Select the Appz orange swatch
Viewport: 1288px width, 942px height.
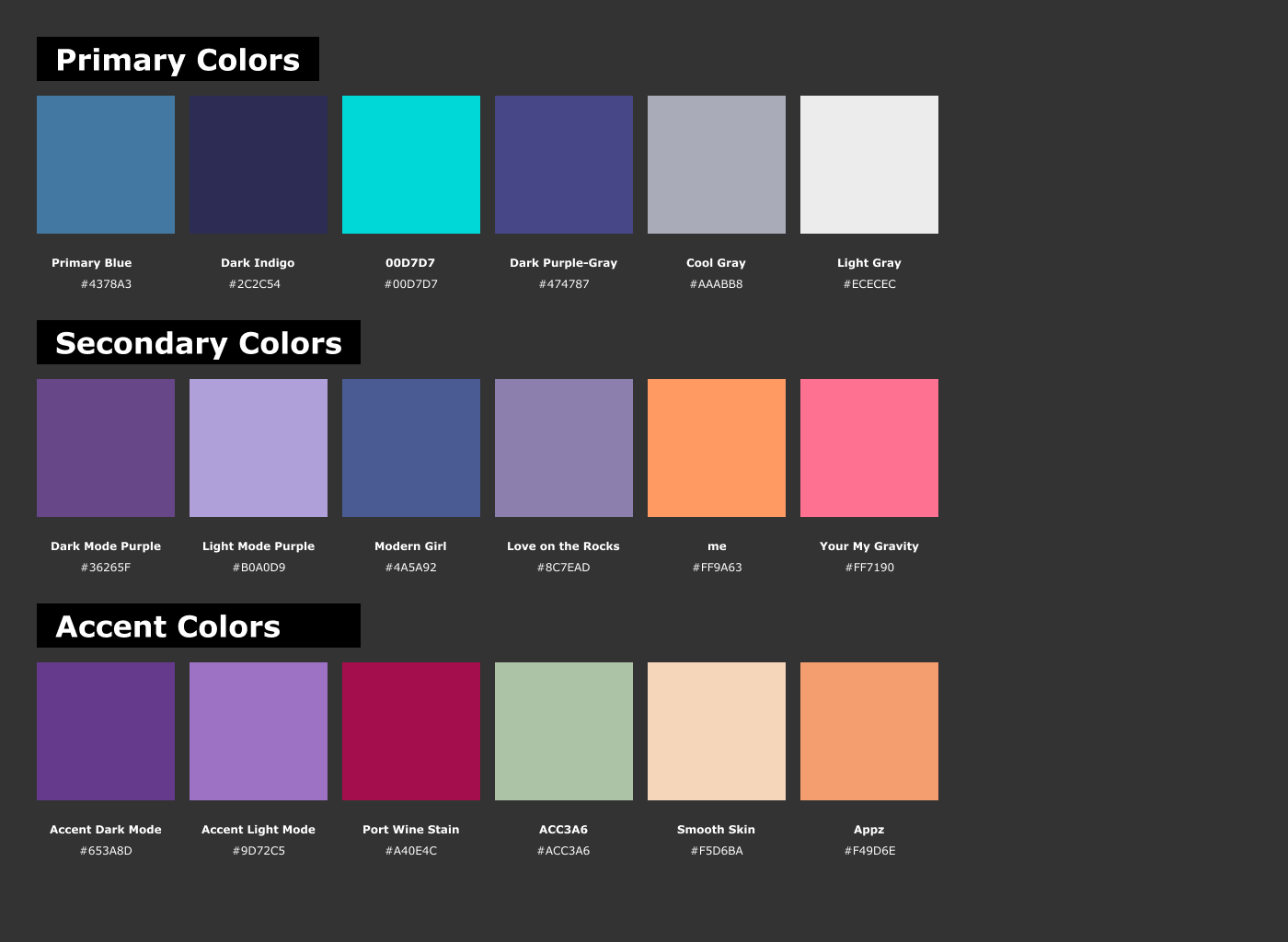pos(869,731)
